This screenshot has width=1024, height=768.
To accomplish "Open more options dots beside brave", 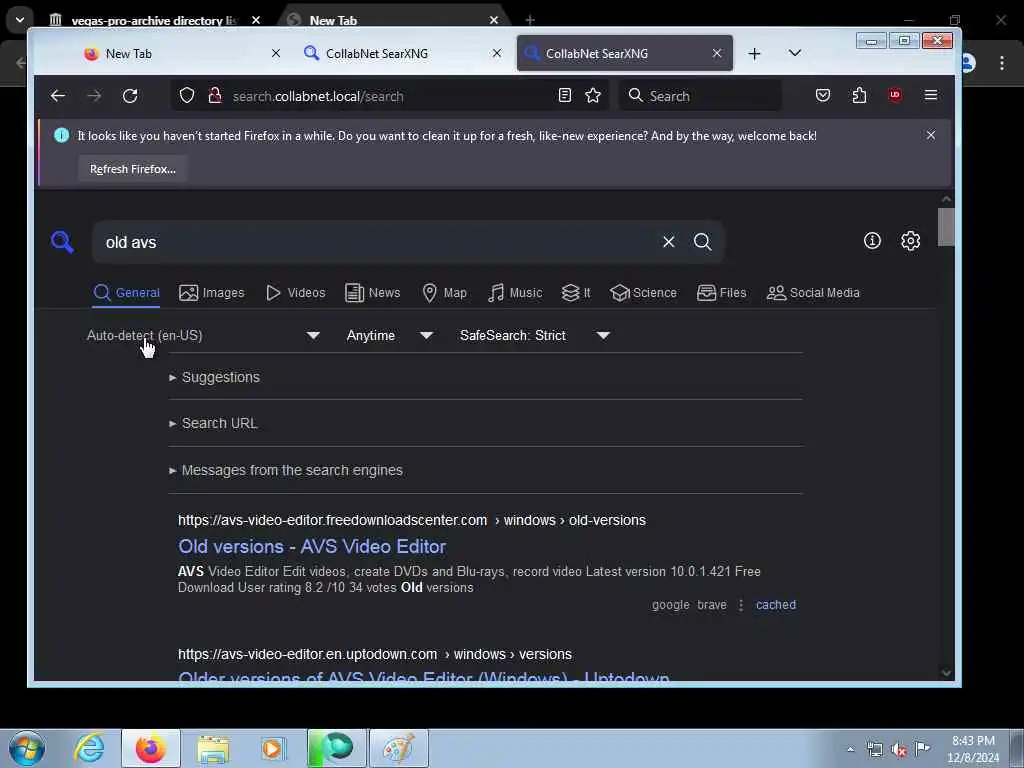I will point(741,605).
